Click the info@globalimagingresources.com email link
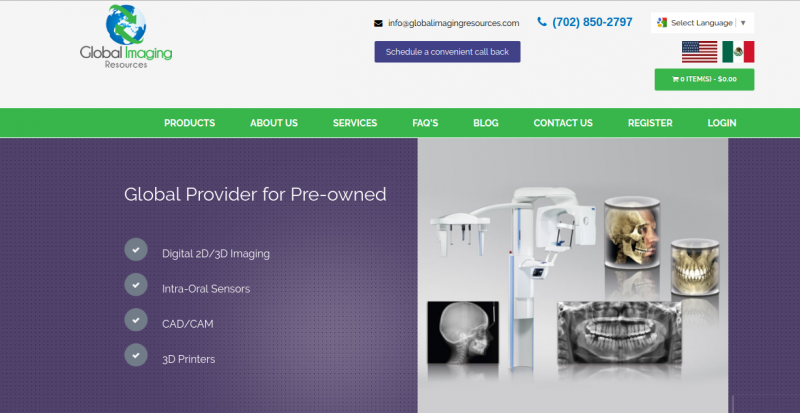This screenshot has width=800, height=413. click(454, 23)
